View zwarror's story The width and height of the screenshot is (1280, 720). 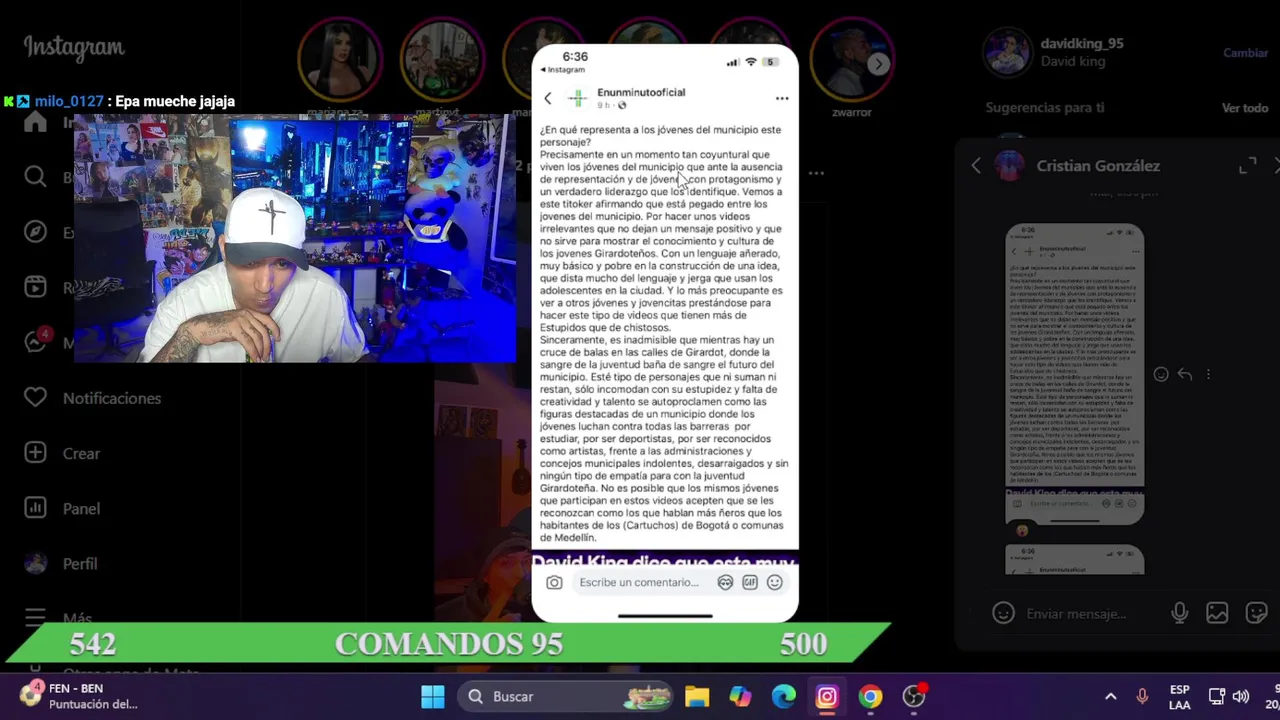pos(851,60)
